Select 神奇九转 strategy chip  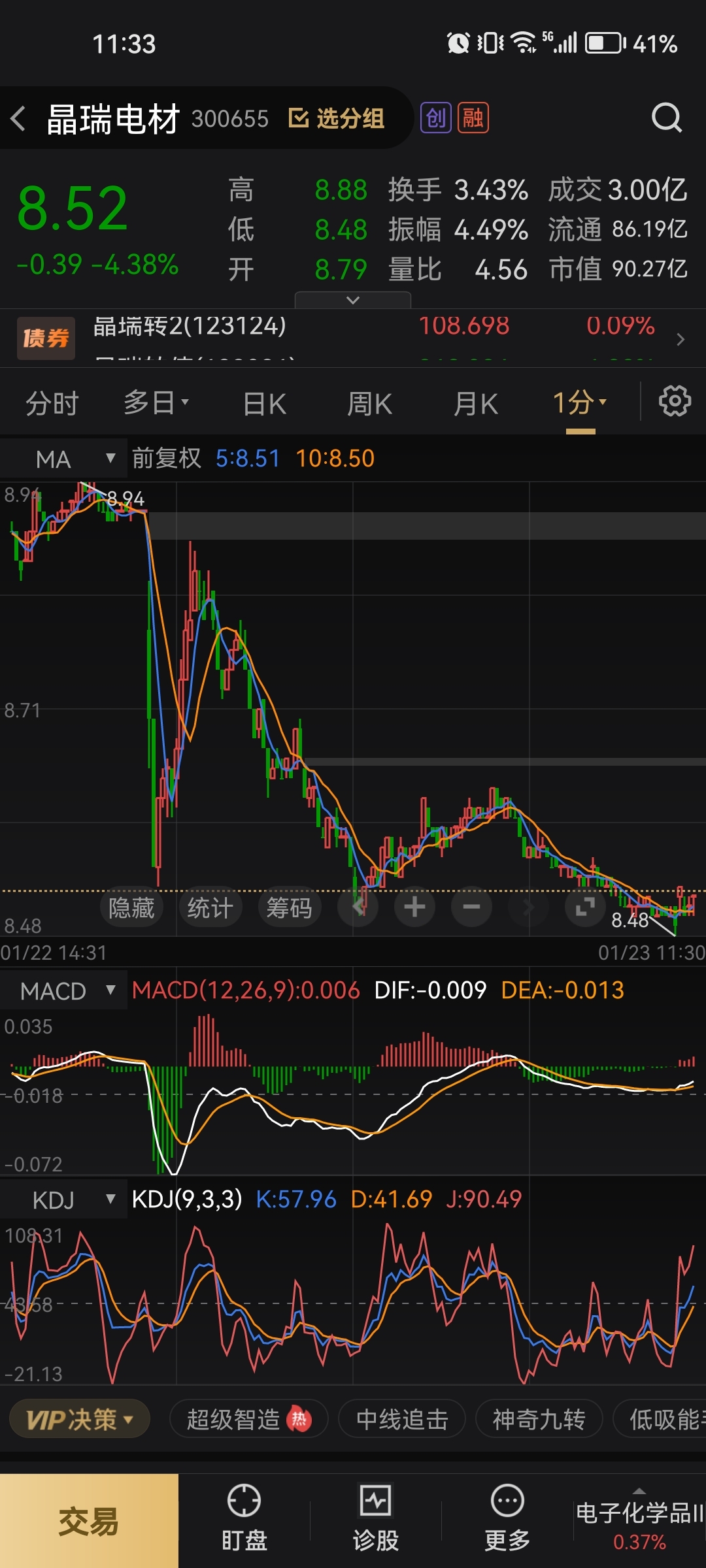click(x=539, y=1420)
